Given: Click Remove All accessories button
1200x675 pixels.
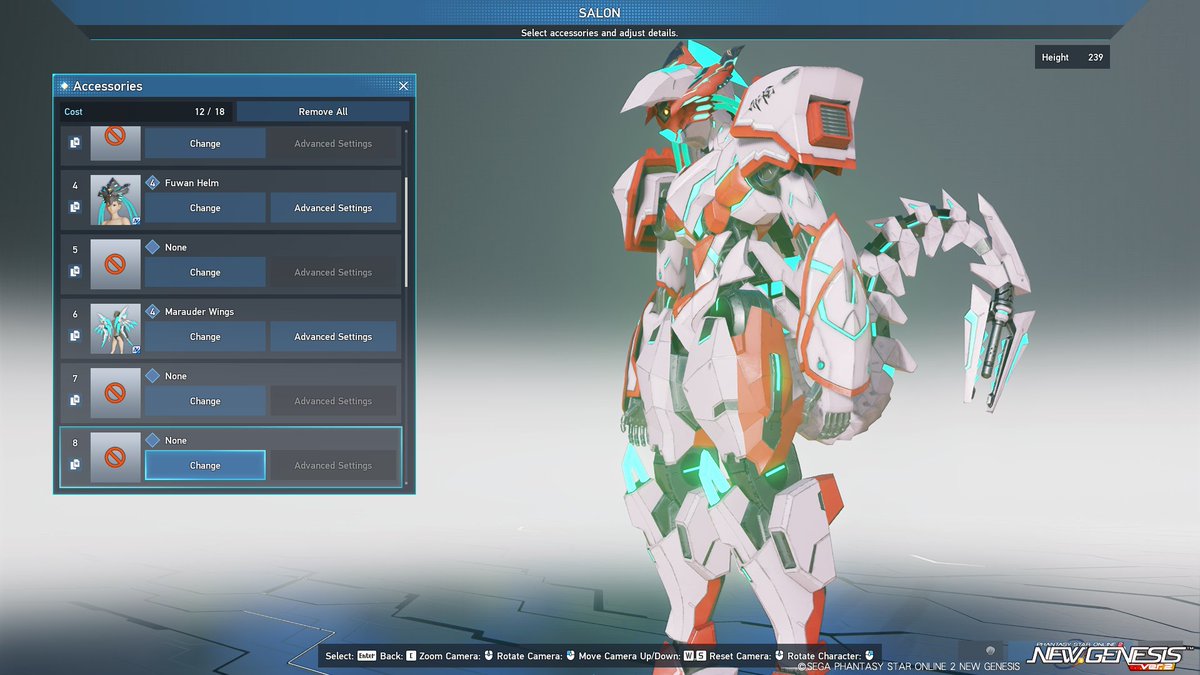Looking at the screenshot, I should (323, 112).
